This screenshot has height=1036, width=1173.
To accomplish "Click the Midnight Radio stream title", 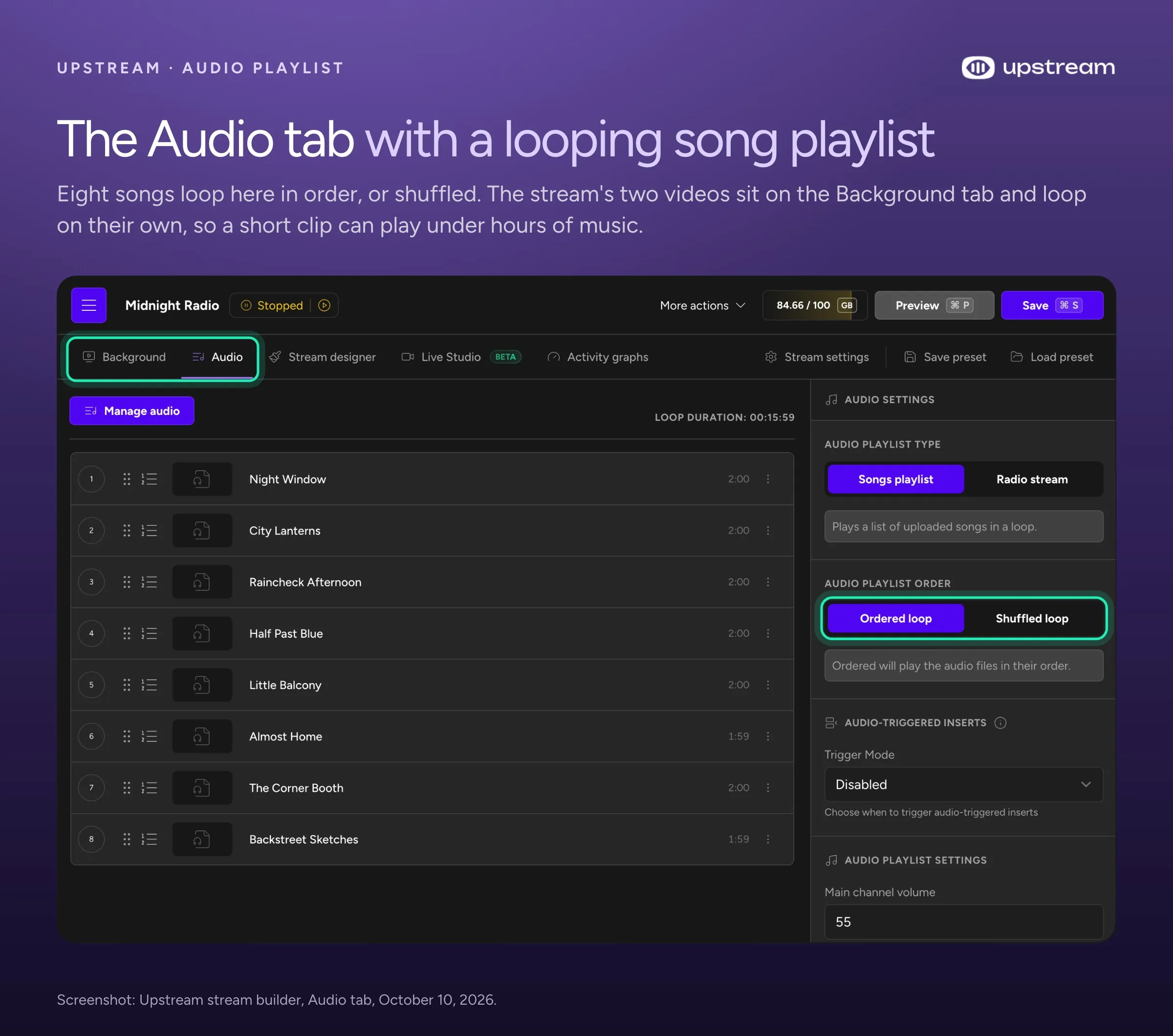I will (x=172, y=305).
